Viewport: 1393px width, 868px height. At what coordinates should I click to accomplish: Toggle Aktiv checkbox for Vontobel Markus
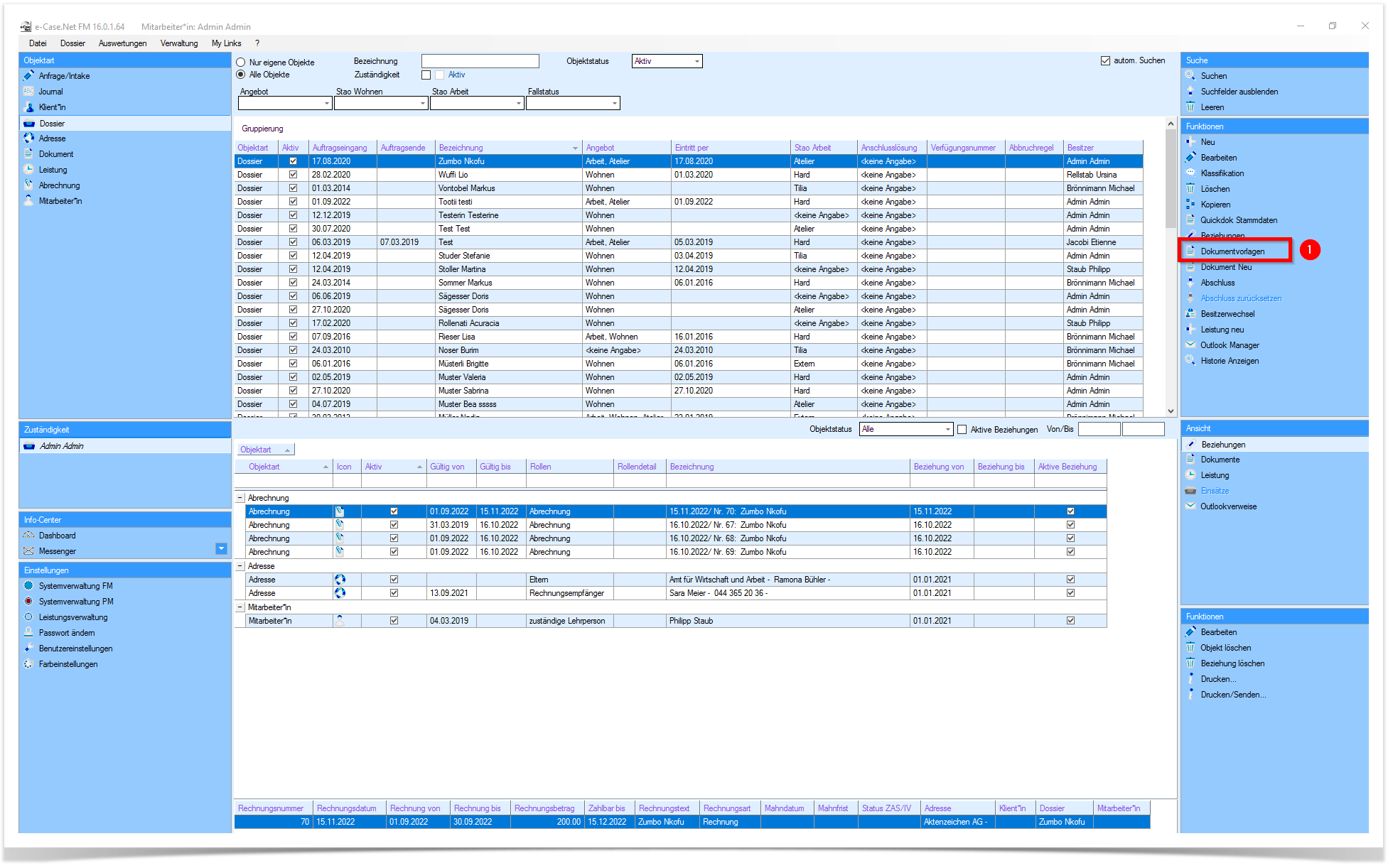293,188
